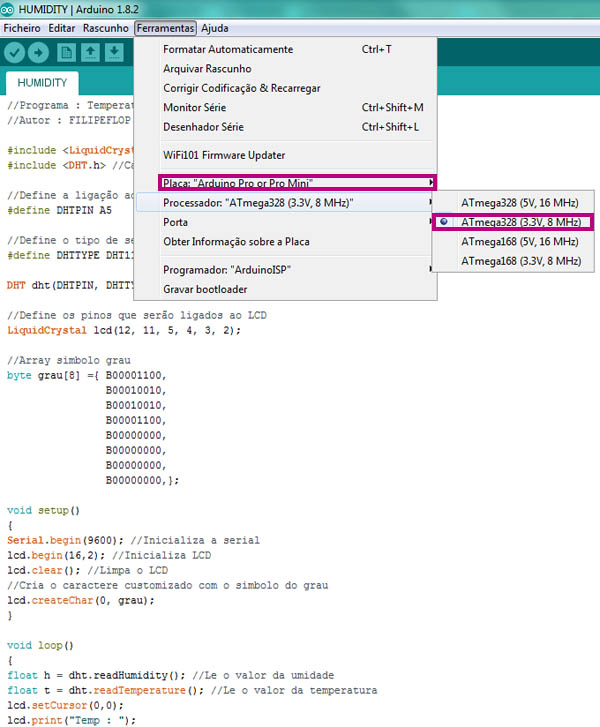Choose Formatar Automaticamente
The image size is (600, 727).
click(285, 49)
